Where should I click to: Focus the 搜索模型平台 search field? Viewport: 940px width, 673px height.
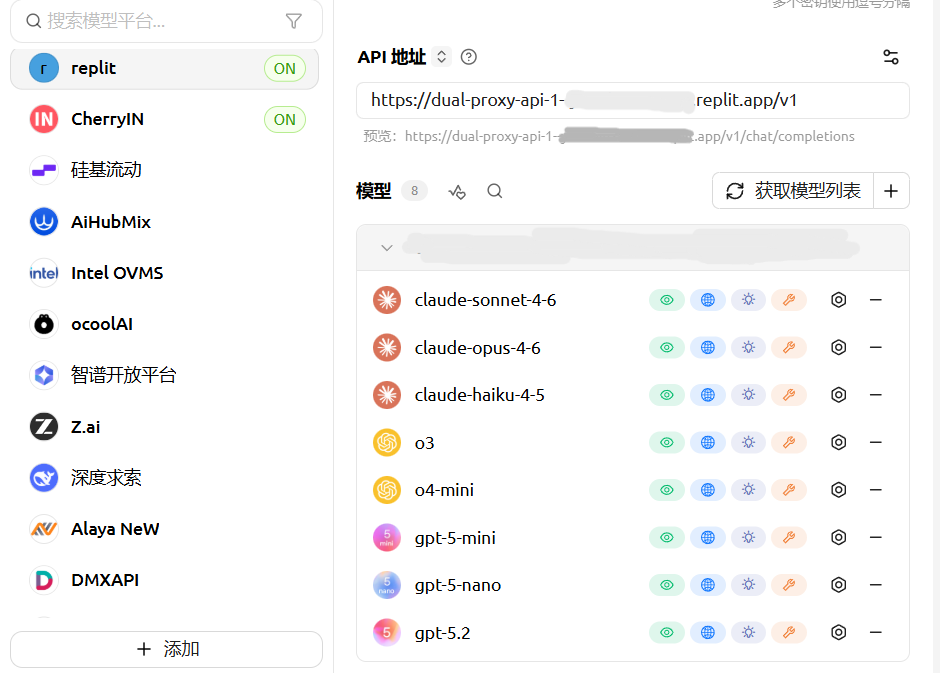coord(167,22)
